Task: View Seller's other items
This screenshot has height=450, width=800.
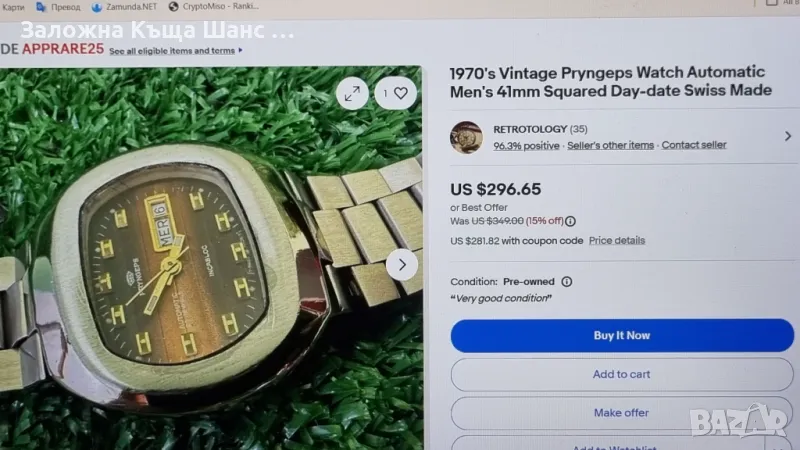Action: [610, 145]
